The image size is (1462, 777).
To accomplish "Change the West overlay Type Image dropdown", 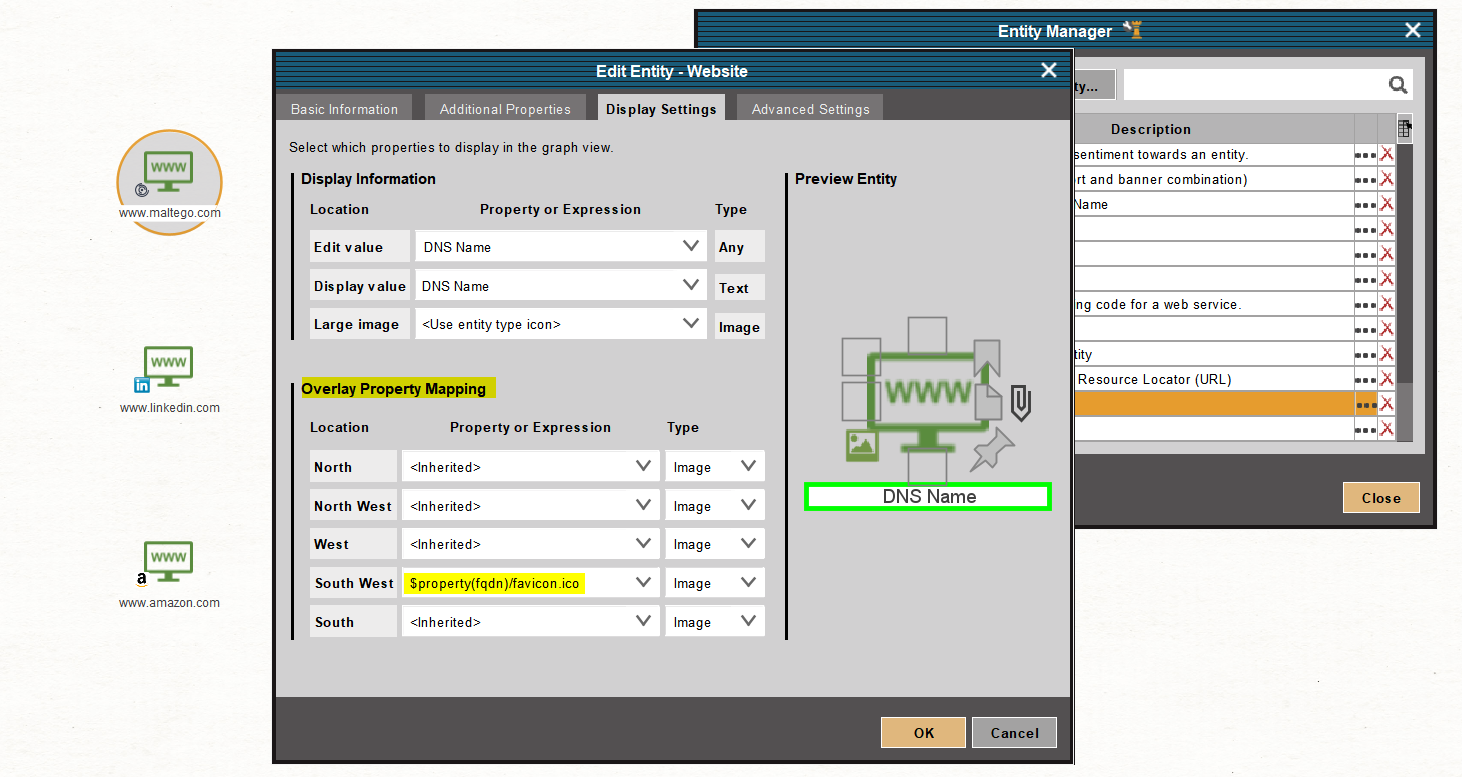I will [715, 544].
